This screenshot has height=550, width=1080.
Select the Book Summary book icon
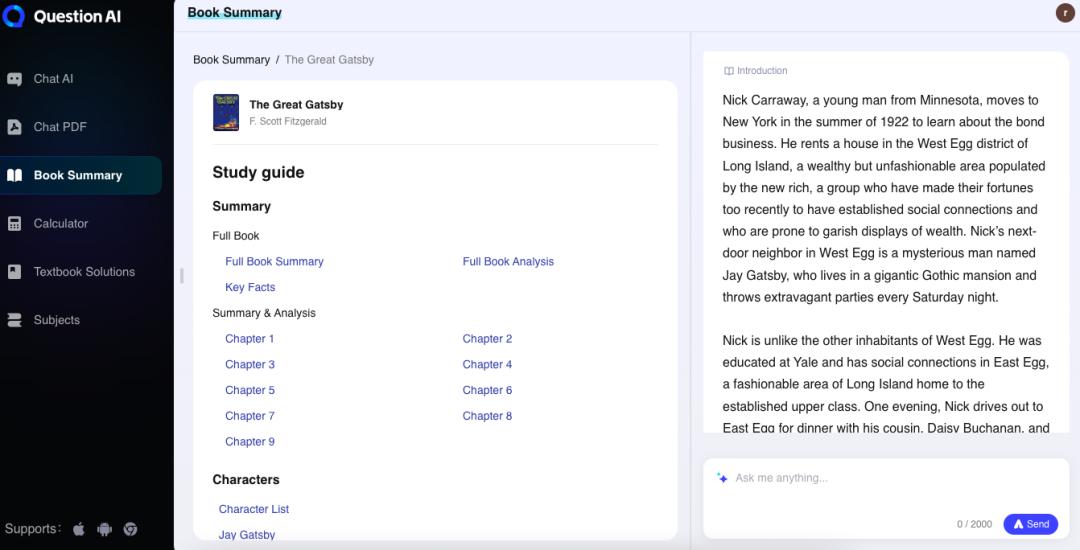pyautogui.click(x=14, y=176)
